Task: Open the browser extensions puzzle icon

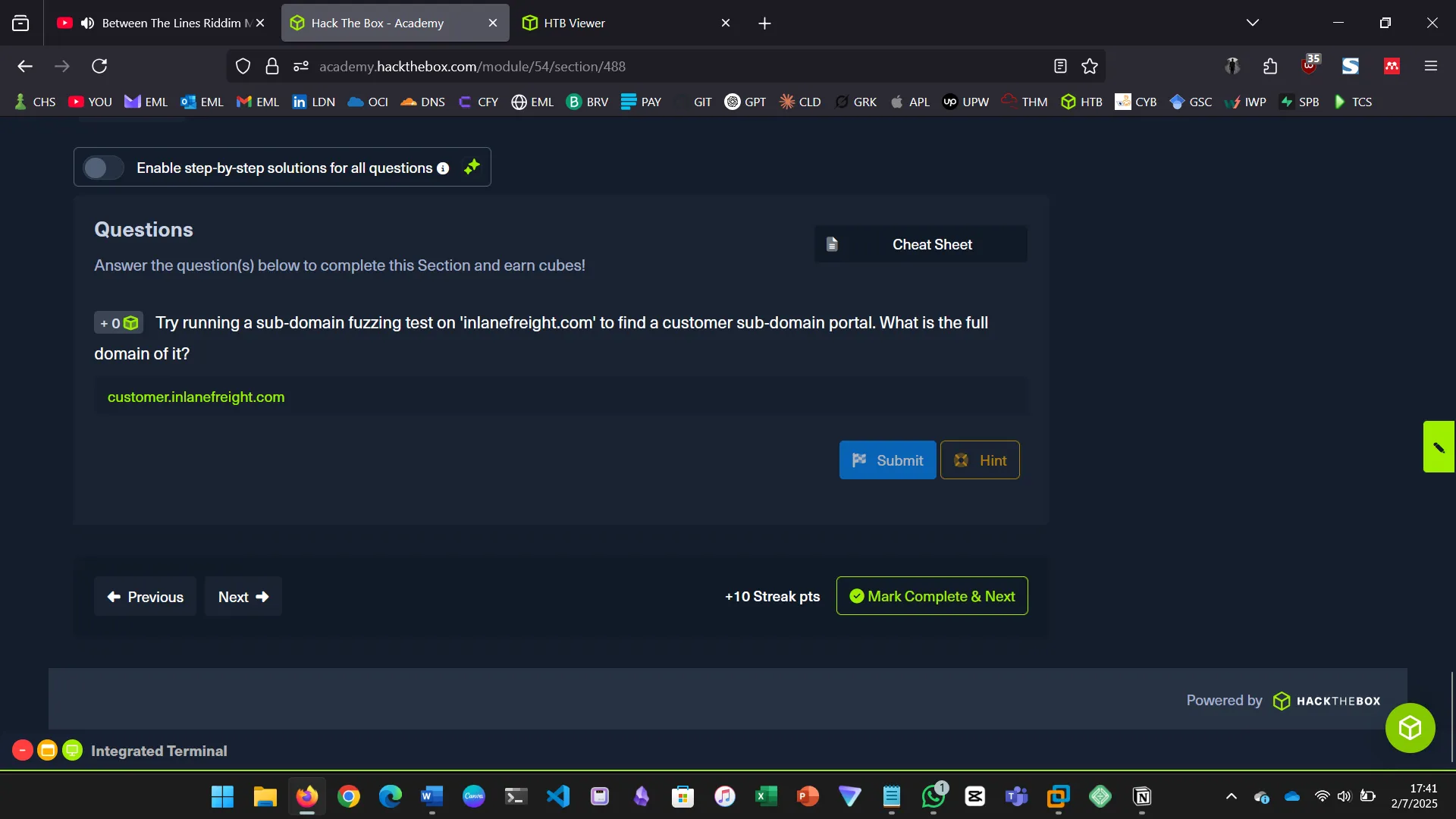Action: pos(1270,66)
